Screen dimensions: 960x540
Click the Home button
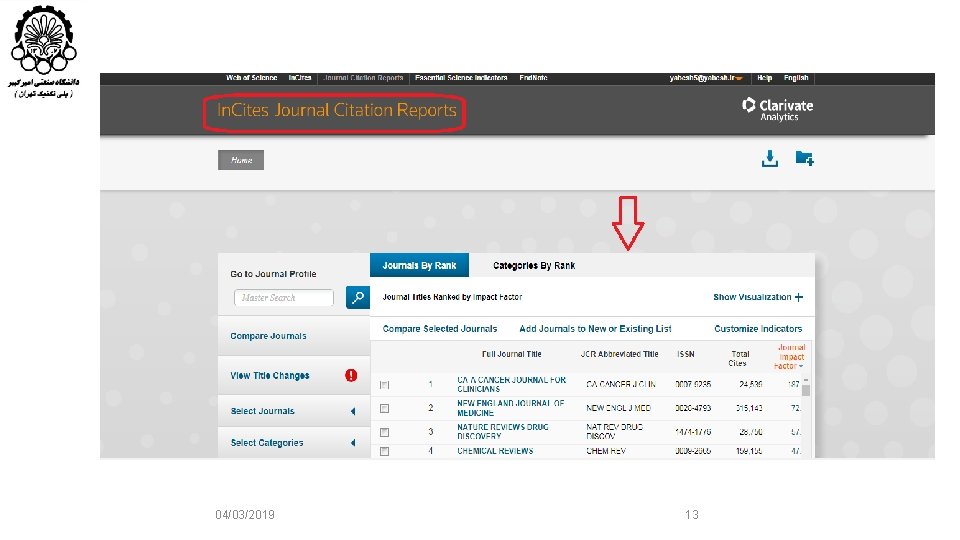(x=241, y=160)
